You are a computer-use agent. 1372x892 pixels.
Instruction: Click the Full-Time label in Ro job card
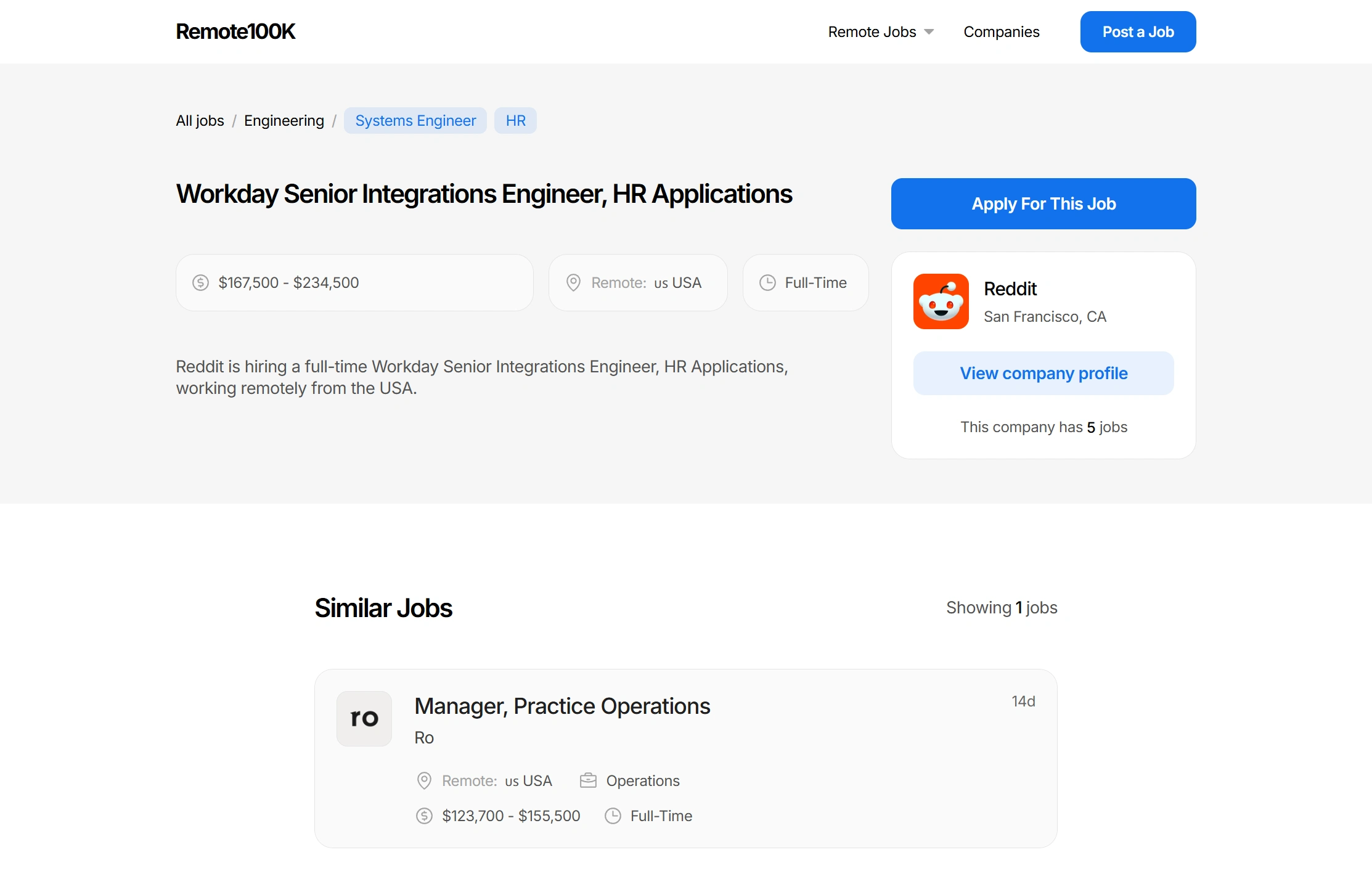[x=661, y=816]
